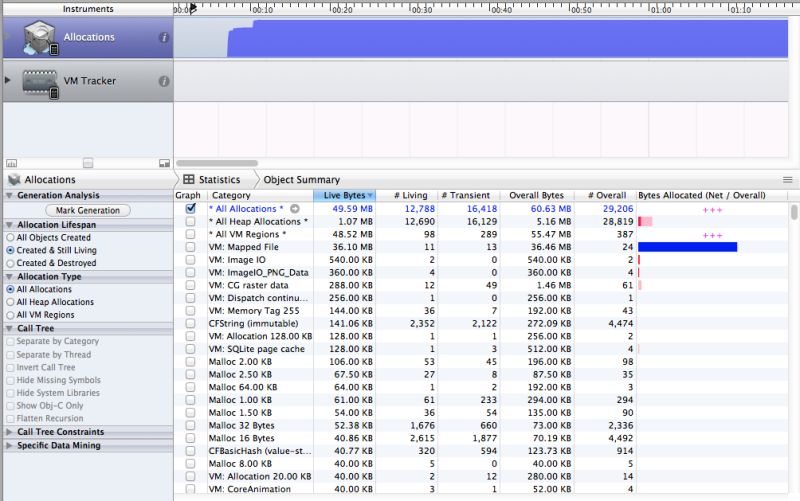Collapse the Call Tree section
This screenshot has height=501, width=800.
(9, 329)
